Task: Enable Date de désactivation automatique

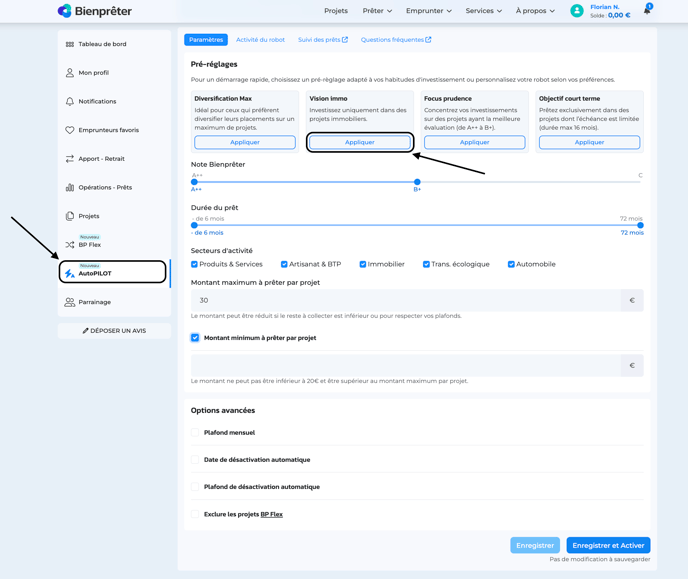Action: click(195, 460)
